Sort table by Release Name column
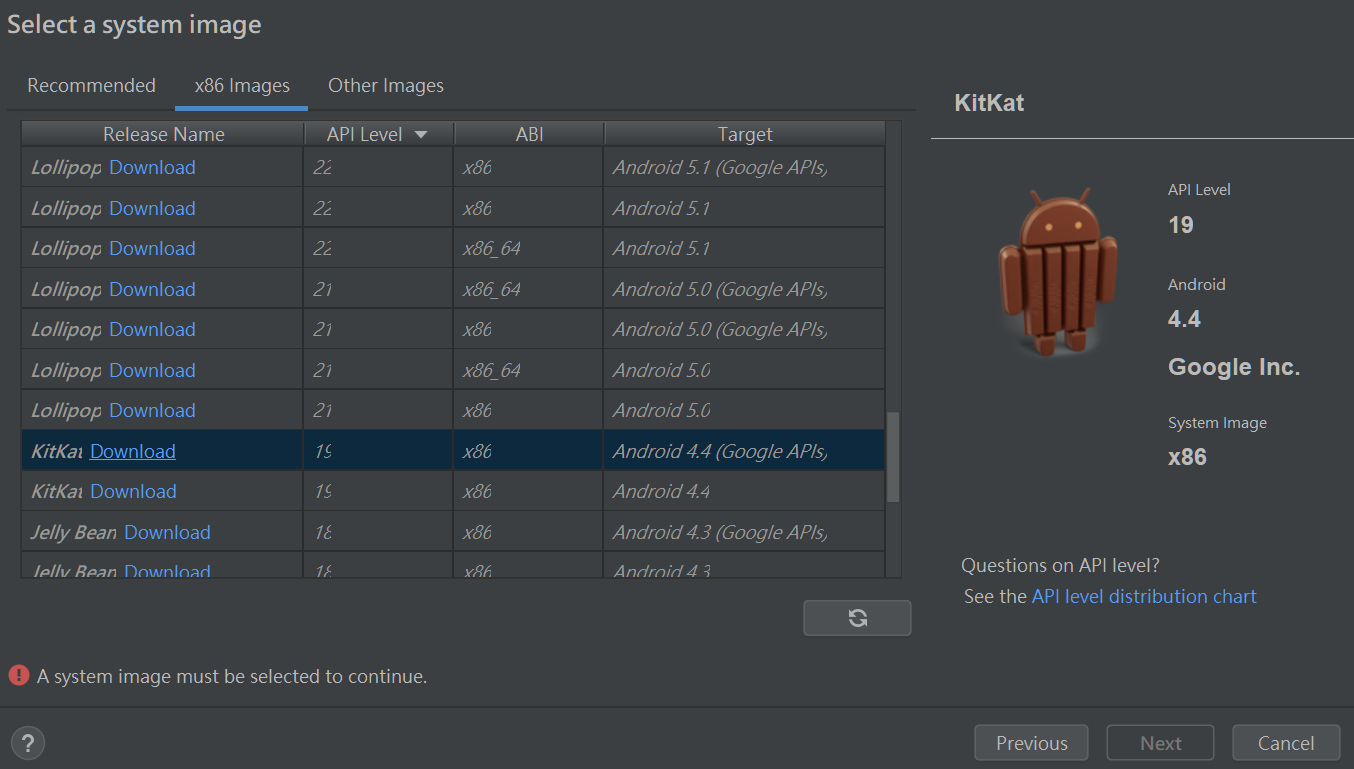This screenshot has height=769, width=1354. click(163, 134)
